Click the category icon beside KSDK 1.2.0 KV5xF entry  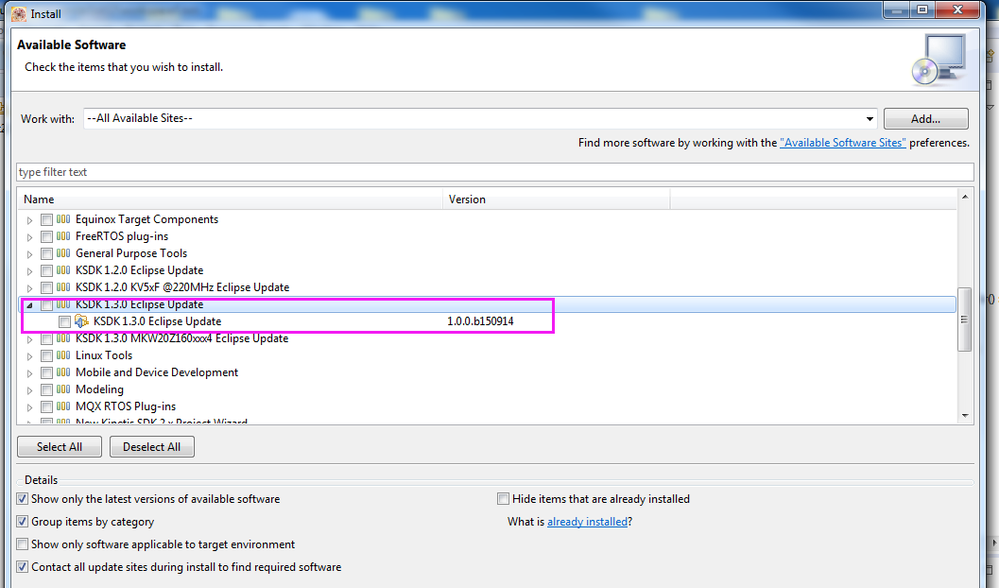click(63, 287)
